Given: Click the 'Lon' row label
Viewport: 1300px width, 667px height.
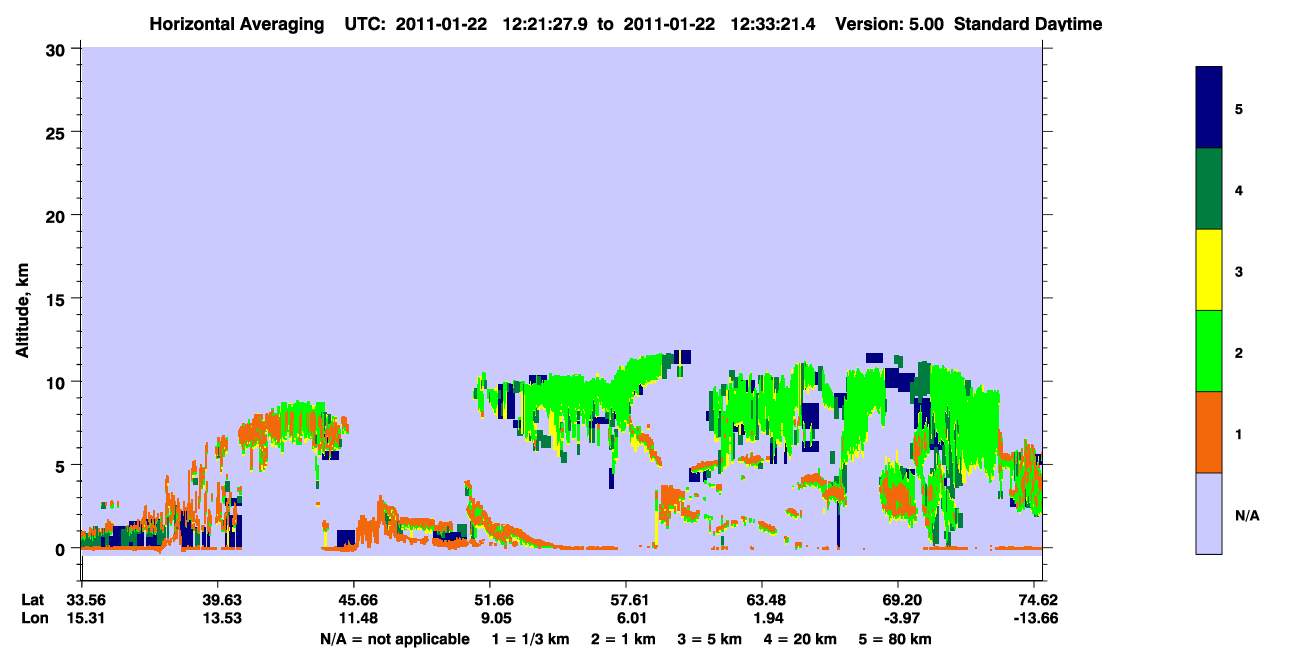Looking at the screenshot, I should point(33,618).
